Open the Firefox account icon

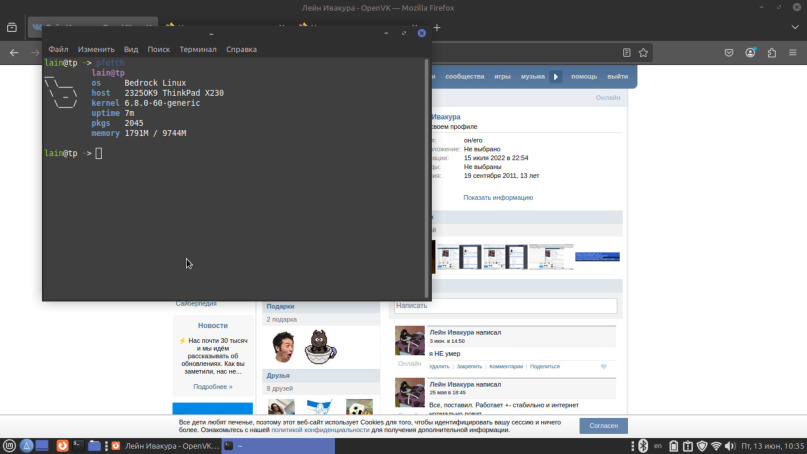pyautogui.click(x=750, y=53)
